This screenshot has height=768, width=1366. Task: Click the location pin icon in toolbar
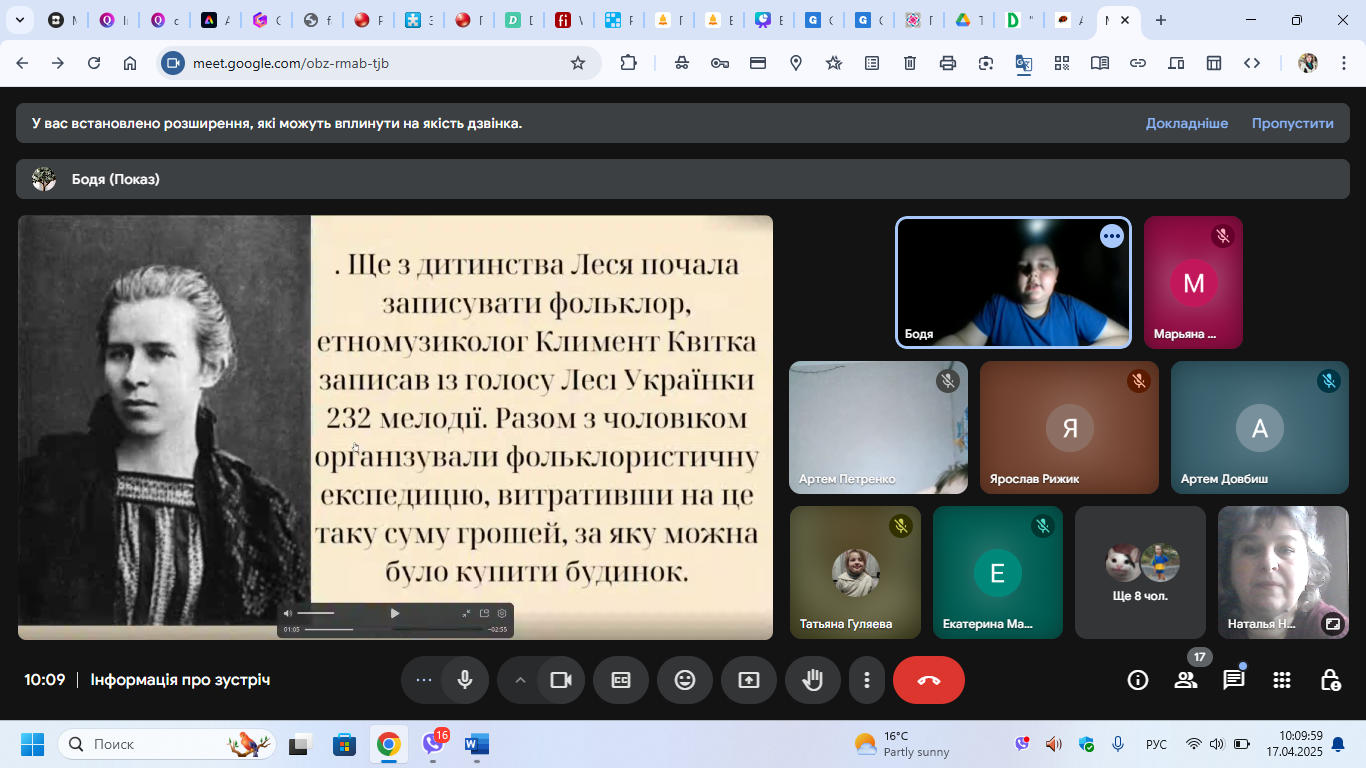pos(796,63)
